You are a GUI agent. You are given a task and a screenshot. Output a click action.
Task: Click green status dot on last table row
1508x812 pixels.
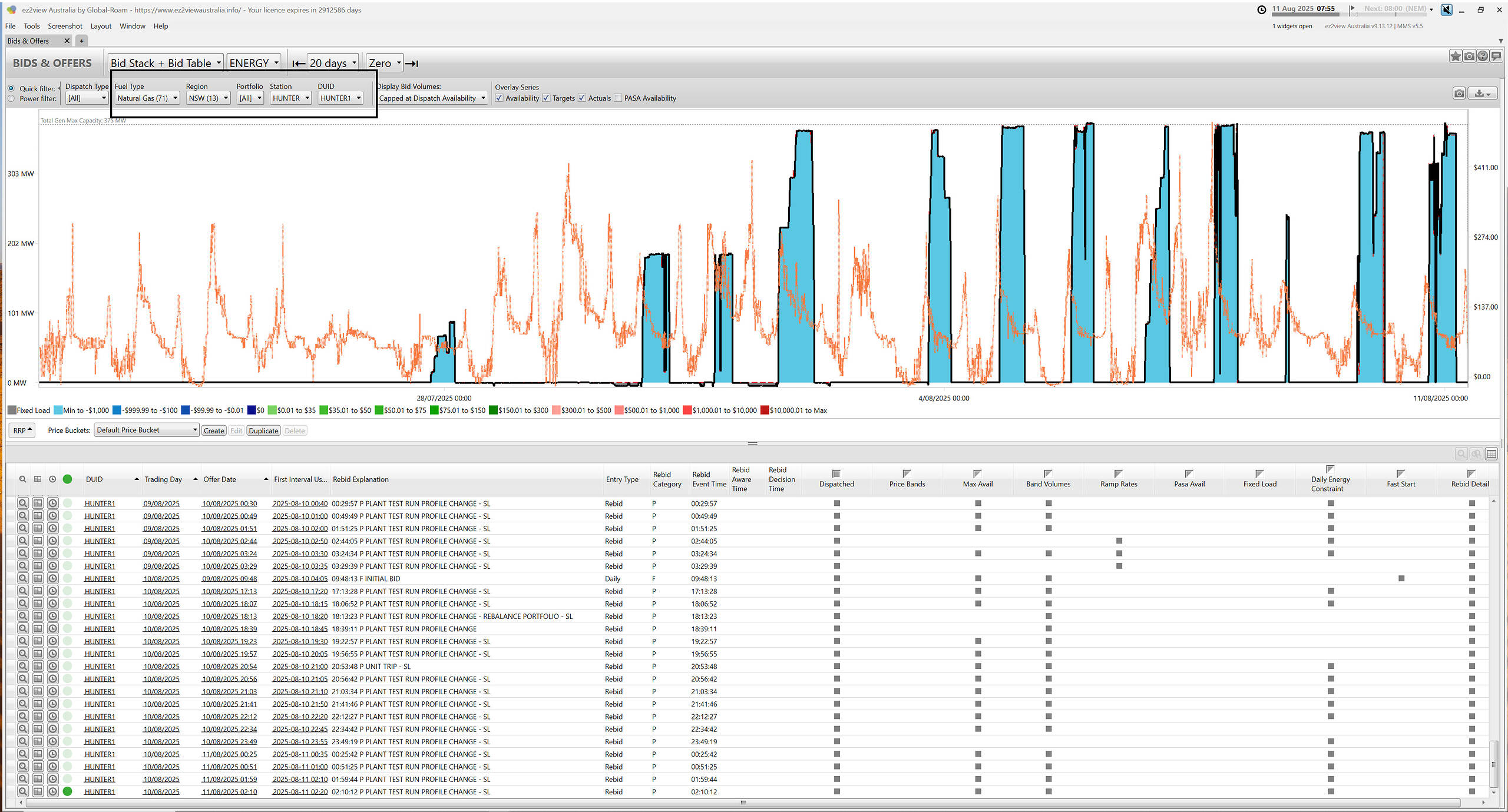[67, 792]
